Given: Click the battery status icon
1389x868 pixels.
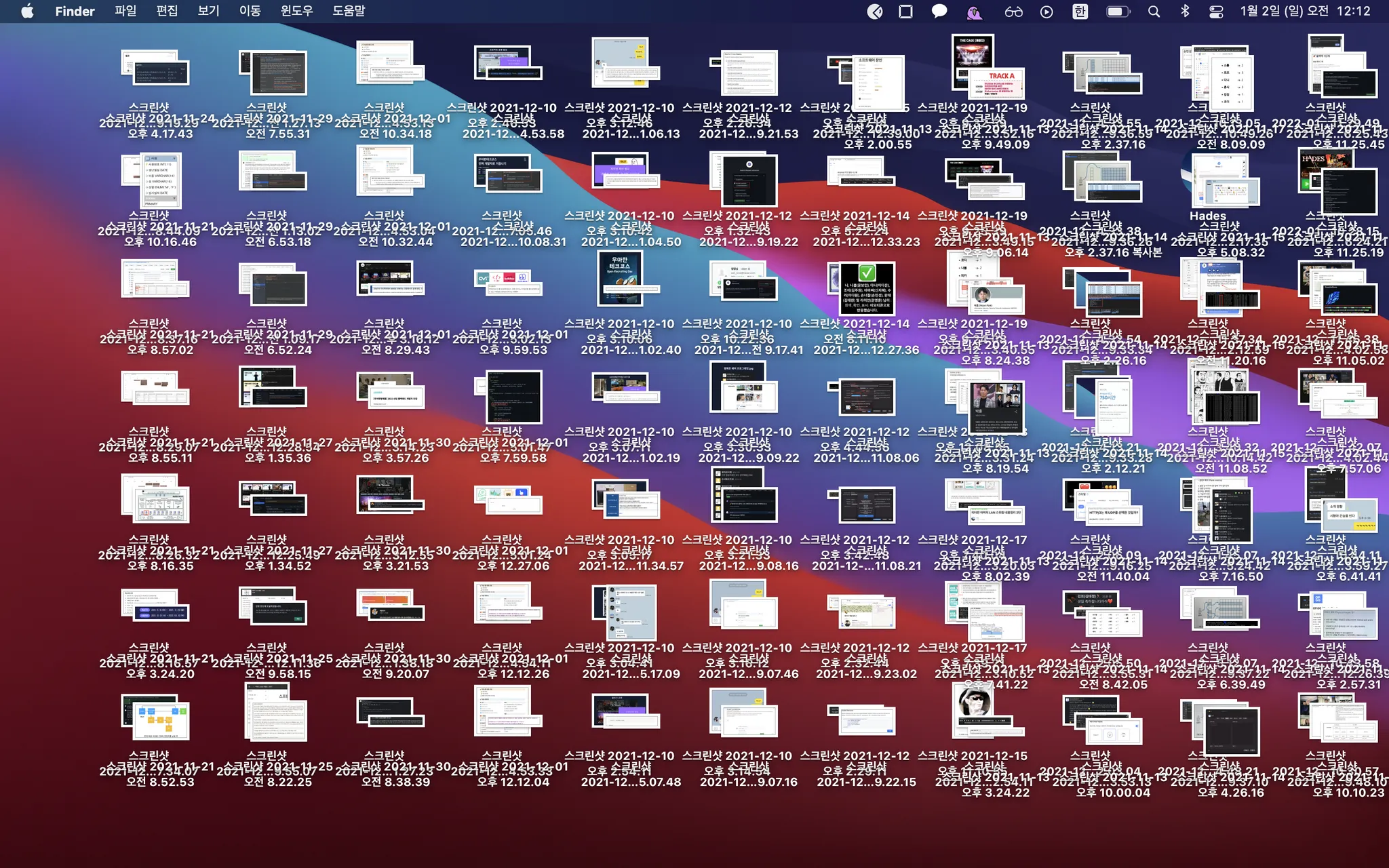Looking at the screenshot, I should click(x=1118, y=11).
